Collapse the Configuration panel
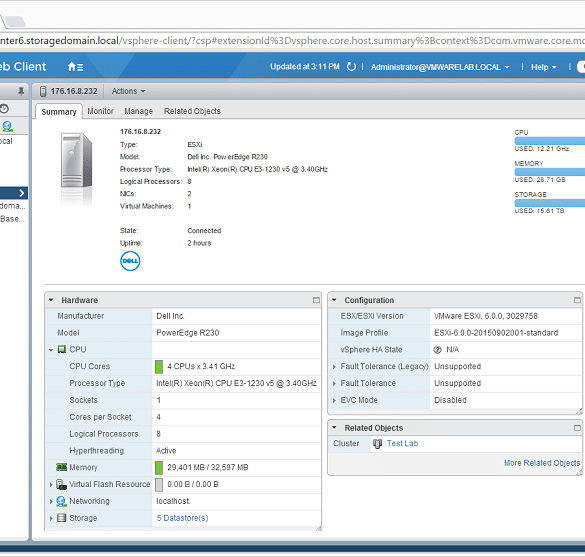 [x=334, y=300]
